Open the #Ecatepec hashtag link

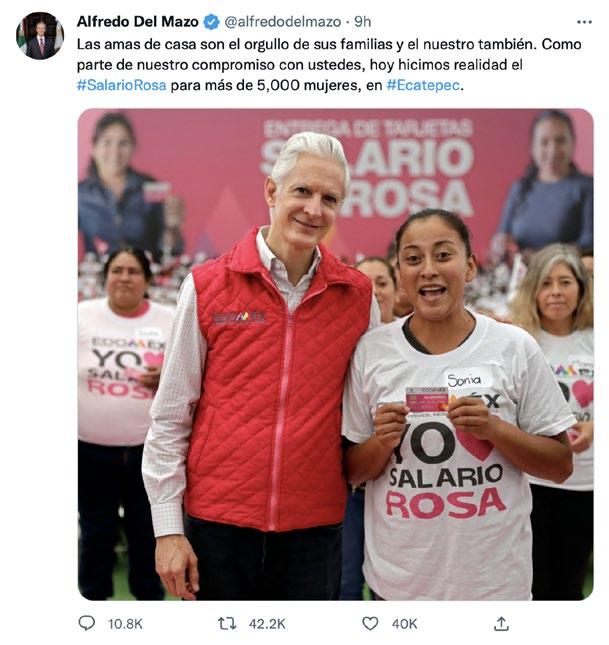tap(423, 85)
